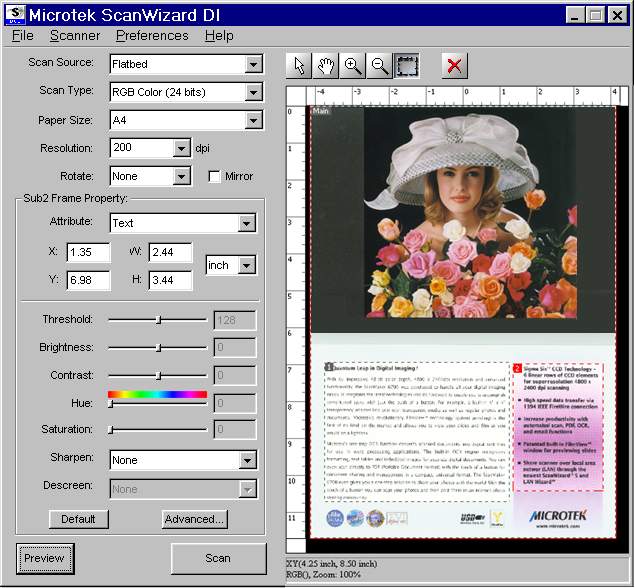Click the X position input field
The image size is (635, 588).
click(x=89, y=252)
